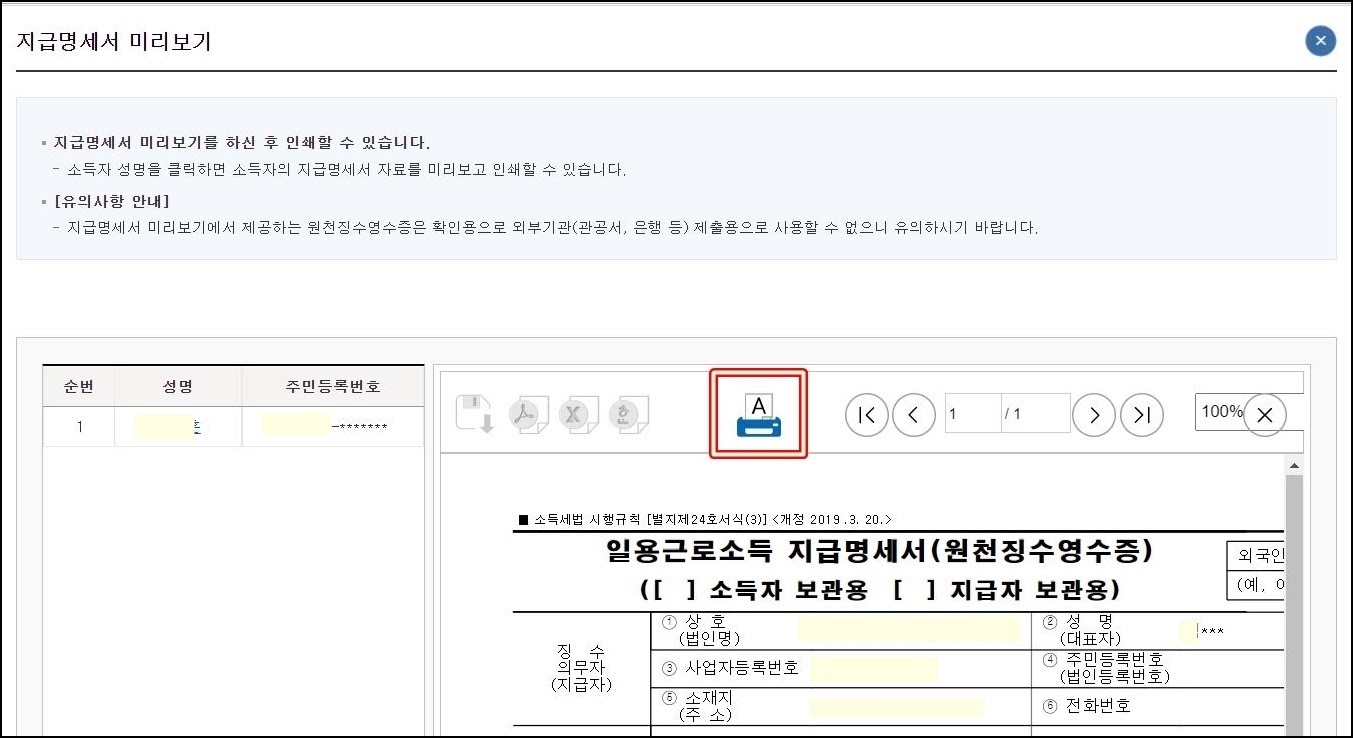Print the 지급명세서 with printer icon

(758, 414)
